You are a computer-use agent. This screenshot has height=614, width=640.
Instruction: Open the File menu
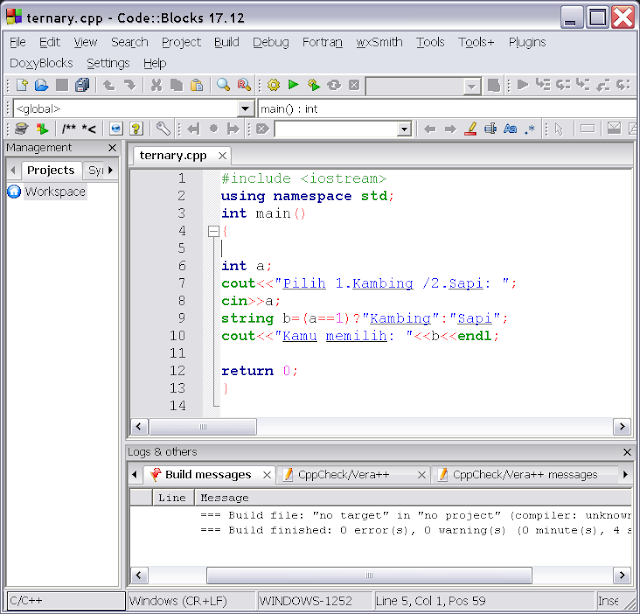click(x=18, y=42)
